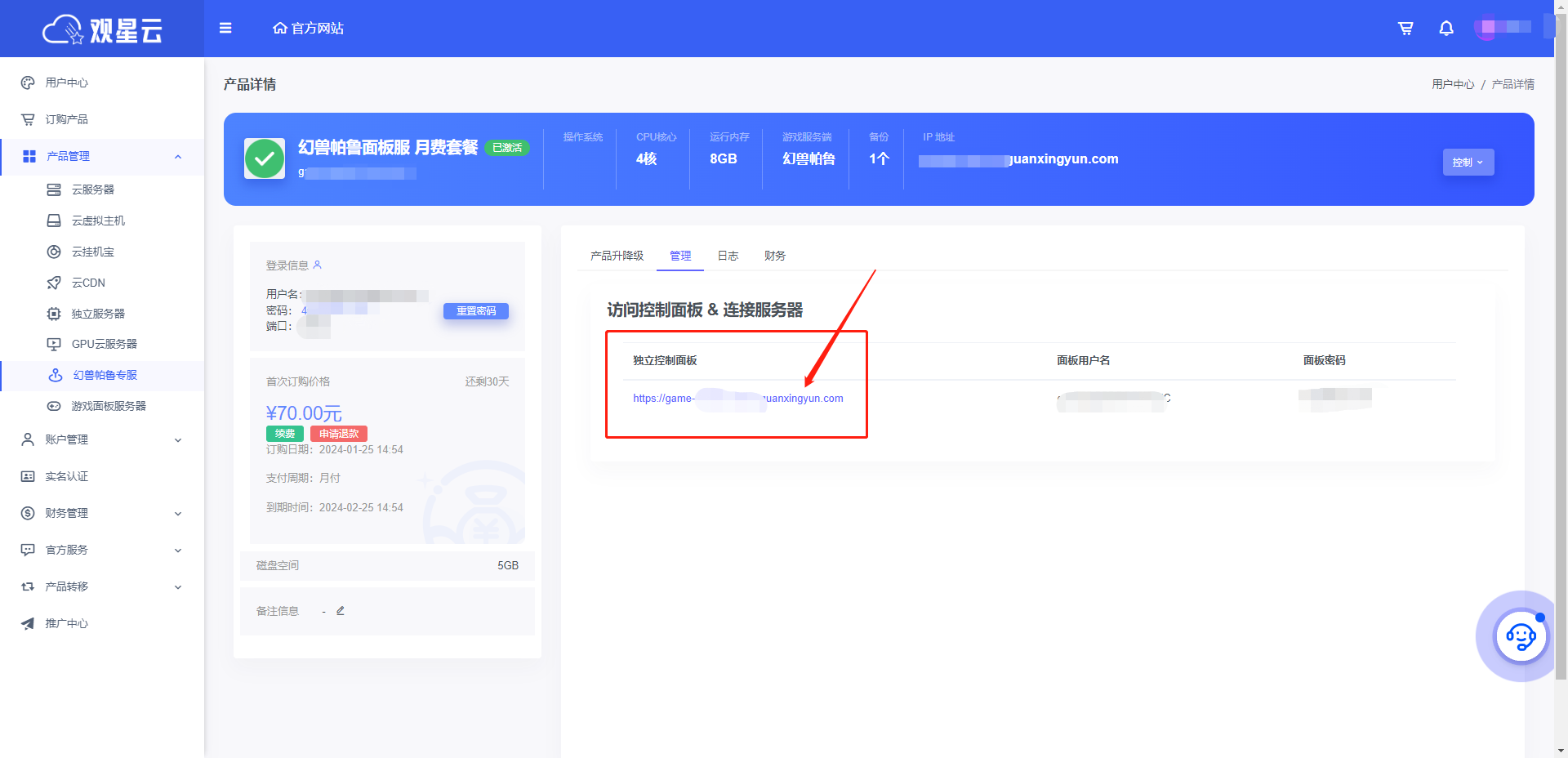Viewport: 1568px width, 758px height.
Task: Click the 已激活 status badge
Action: point(507,148)
